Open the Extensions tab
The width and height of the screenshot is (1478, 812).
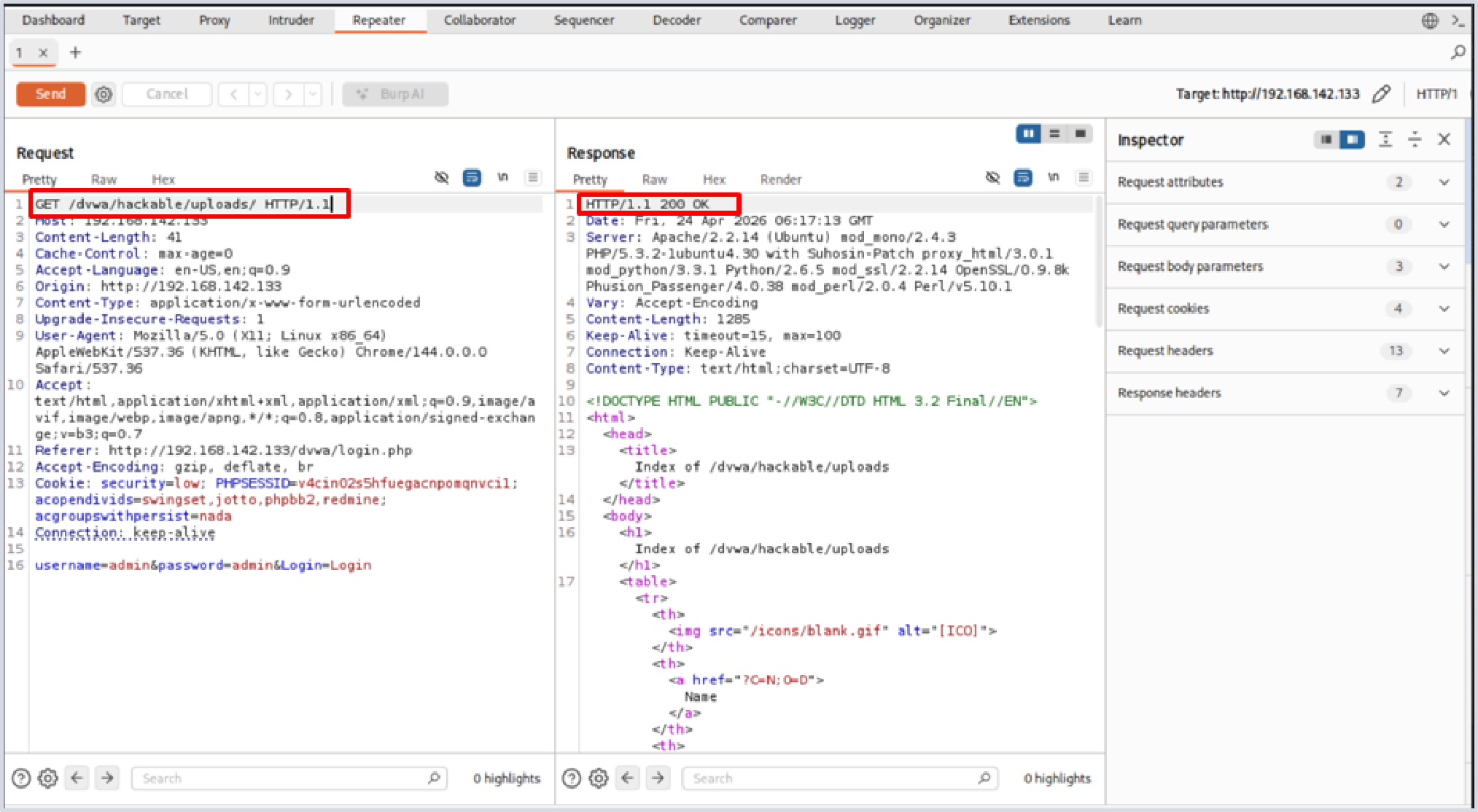1039,20
